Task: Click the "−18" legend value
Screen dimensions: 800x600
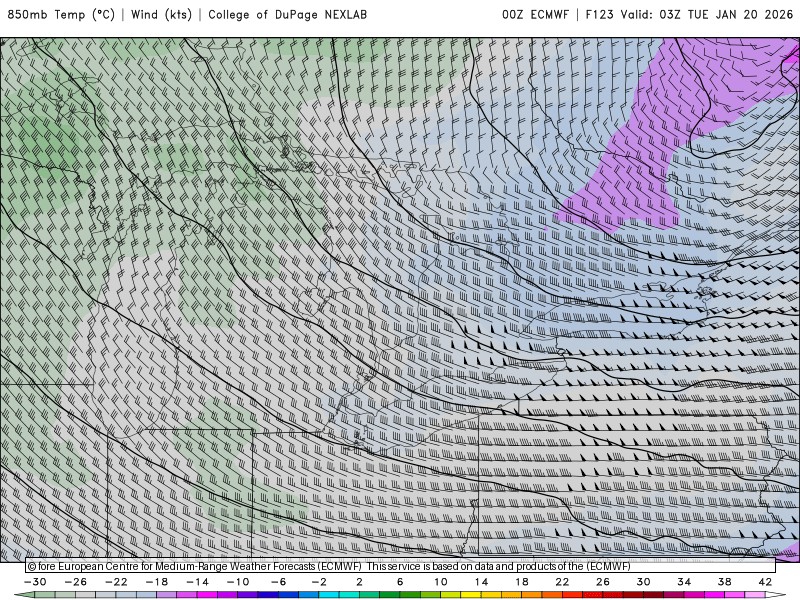Action: (157, 582)
